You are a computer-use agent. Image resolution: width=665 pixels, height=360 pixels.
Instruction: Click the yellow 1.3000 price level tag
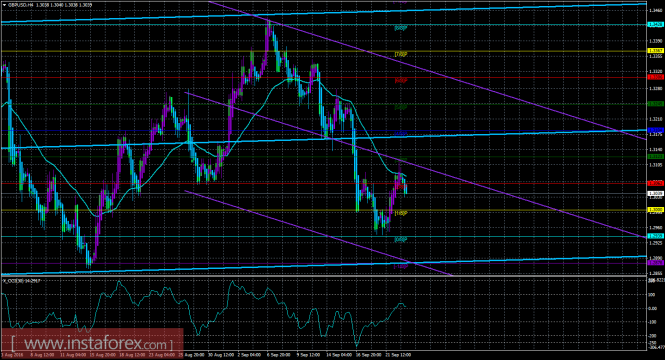(656, 209)
